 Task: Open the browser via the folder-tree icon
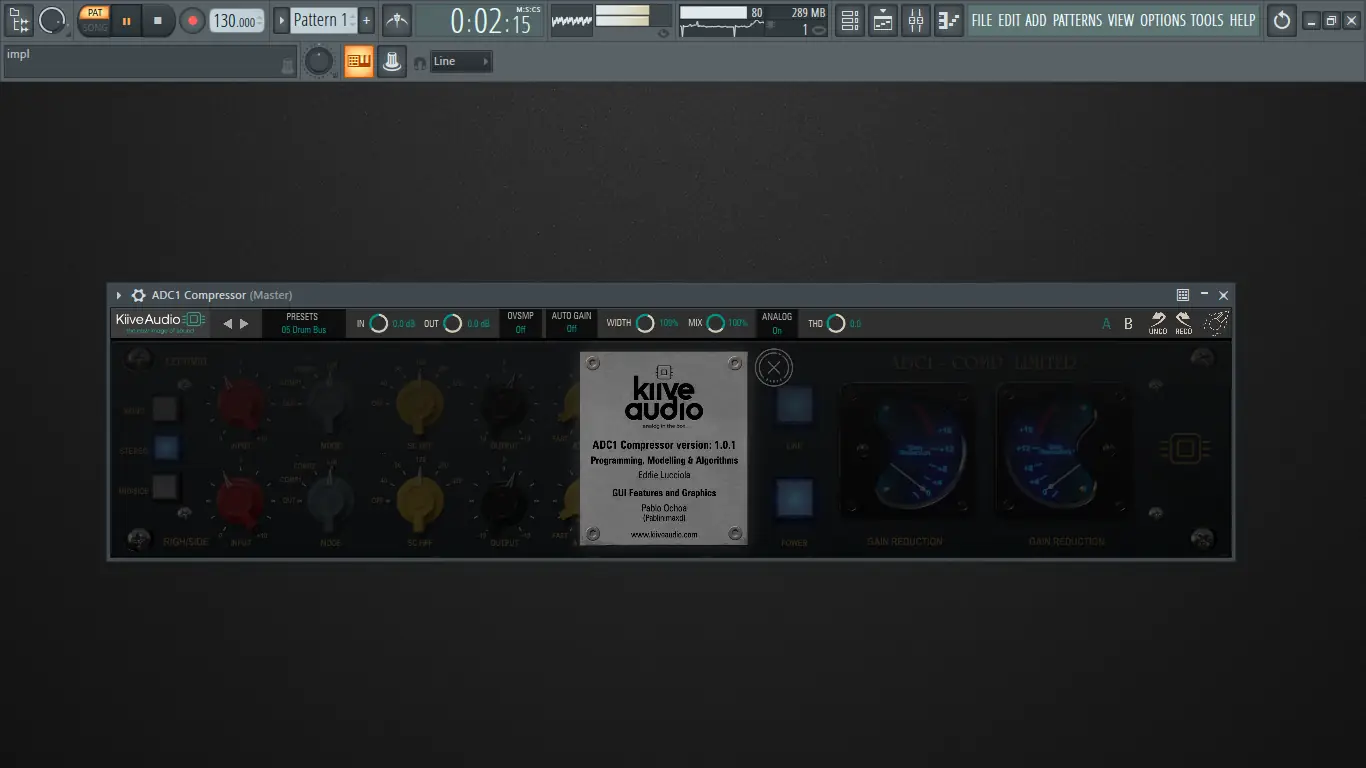coord(19,20)
